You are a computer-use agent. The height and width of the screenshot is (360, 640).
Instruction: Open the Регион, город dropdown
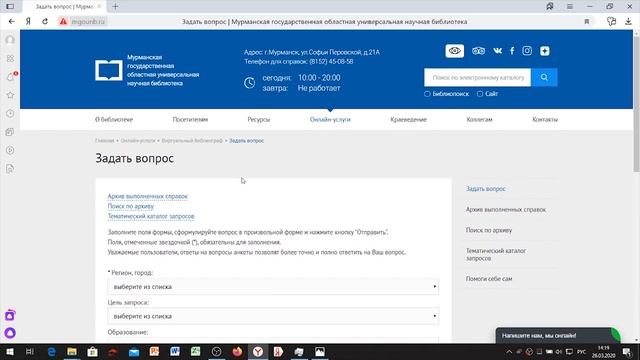(x=273, y=287)
